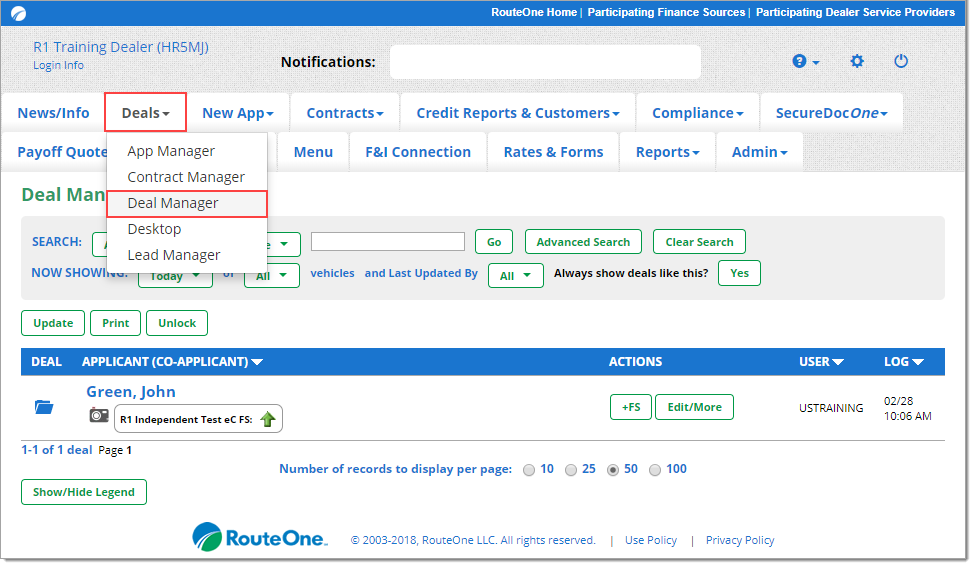Click the R1 Independent Test eC FS status box
This screenshot has height=574, width=970.
[x=199, y=419]
